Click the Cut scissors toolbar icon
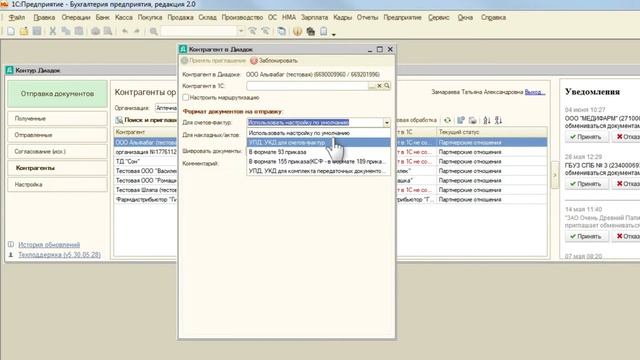Viewport: 640px width, 360px height. pos(53,31)
